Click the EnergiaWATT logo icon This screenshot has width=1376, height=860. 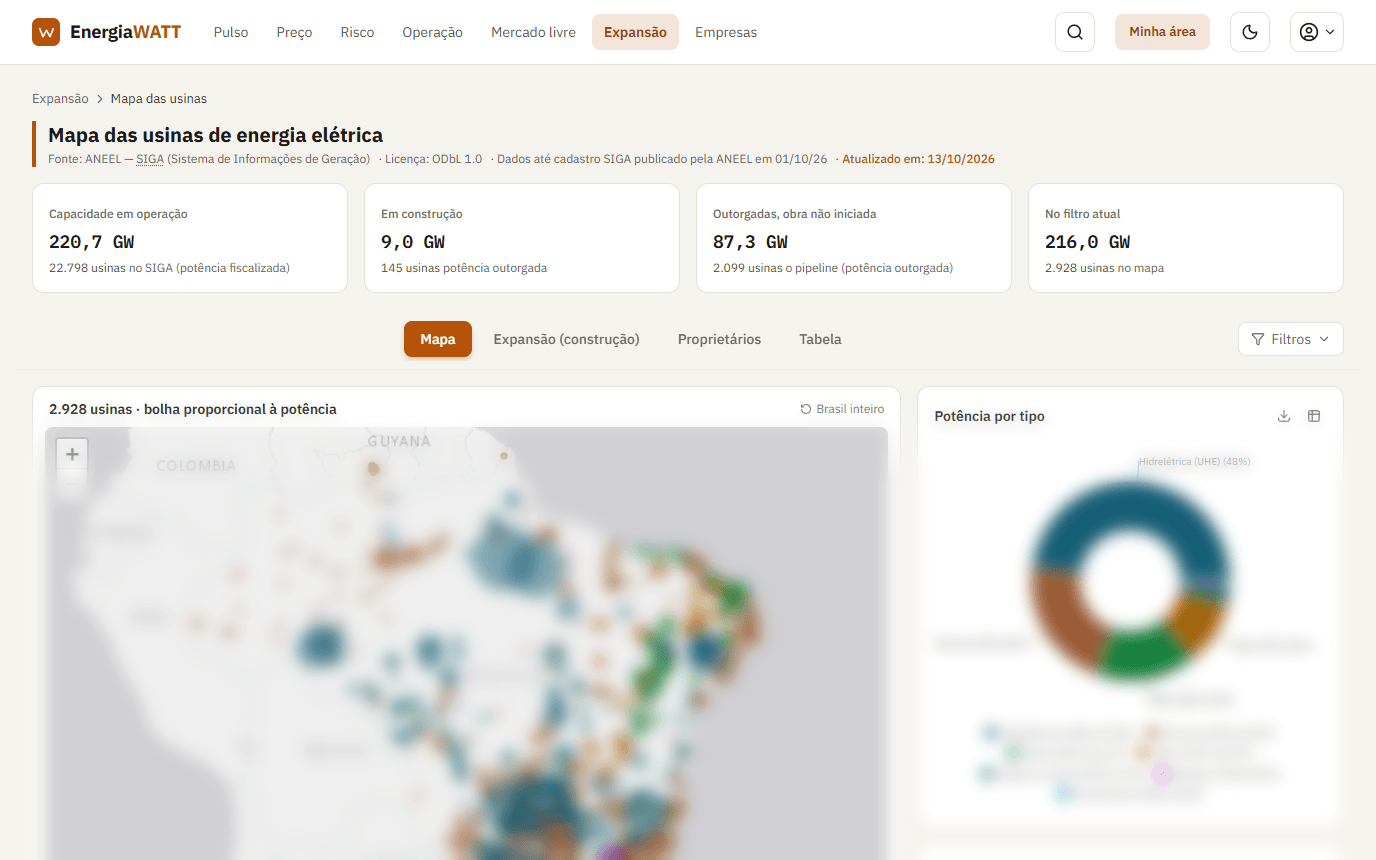[46, 32]
